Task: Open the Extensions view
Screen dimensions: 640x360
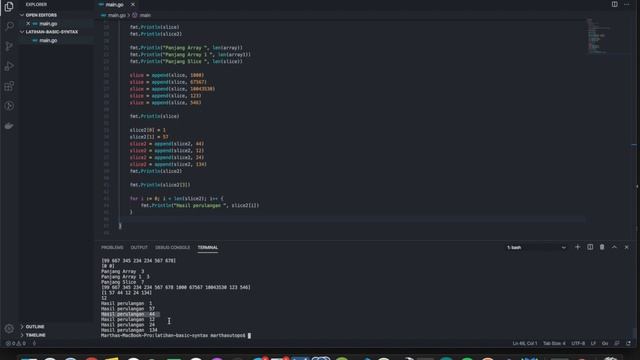Action: pos(9,86)
